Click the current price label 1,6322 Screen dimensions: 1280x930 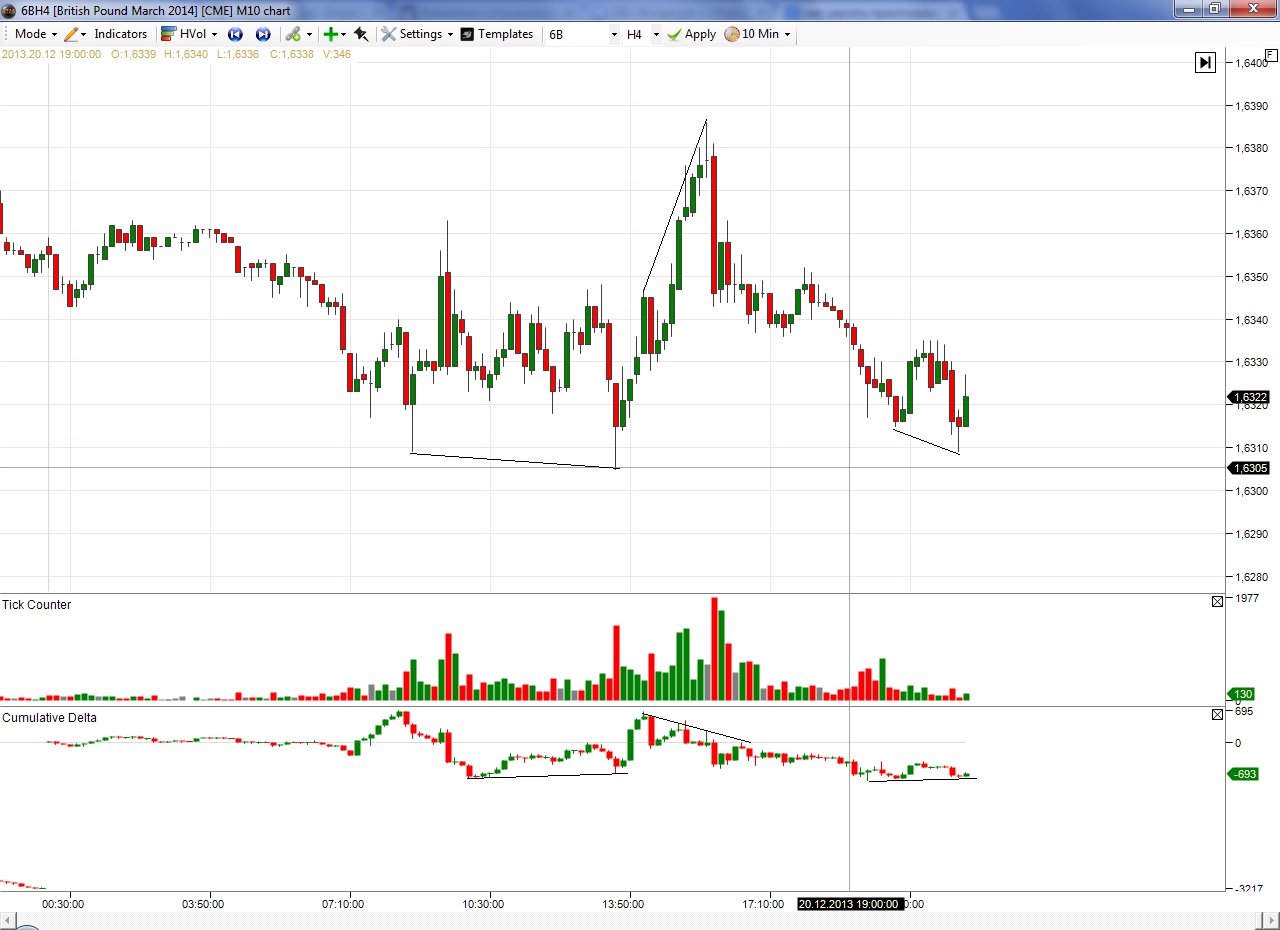1250,397
